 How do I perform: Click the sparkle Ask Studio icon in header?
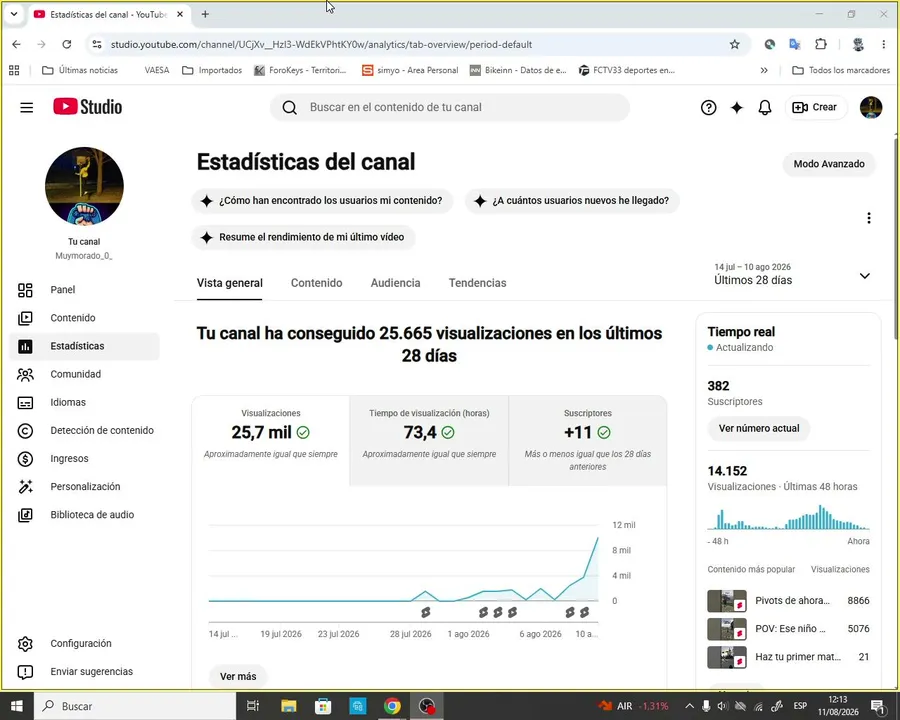tap(736, 107)
